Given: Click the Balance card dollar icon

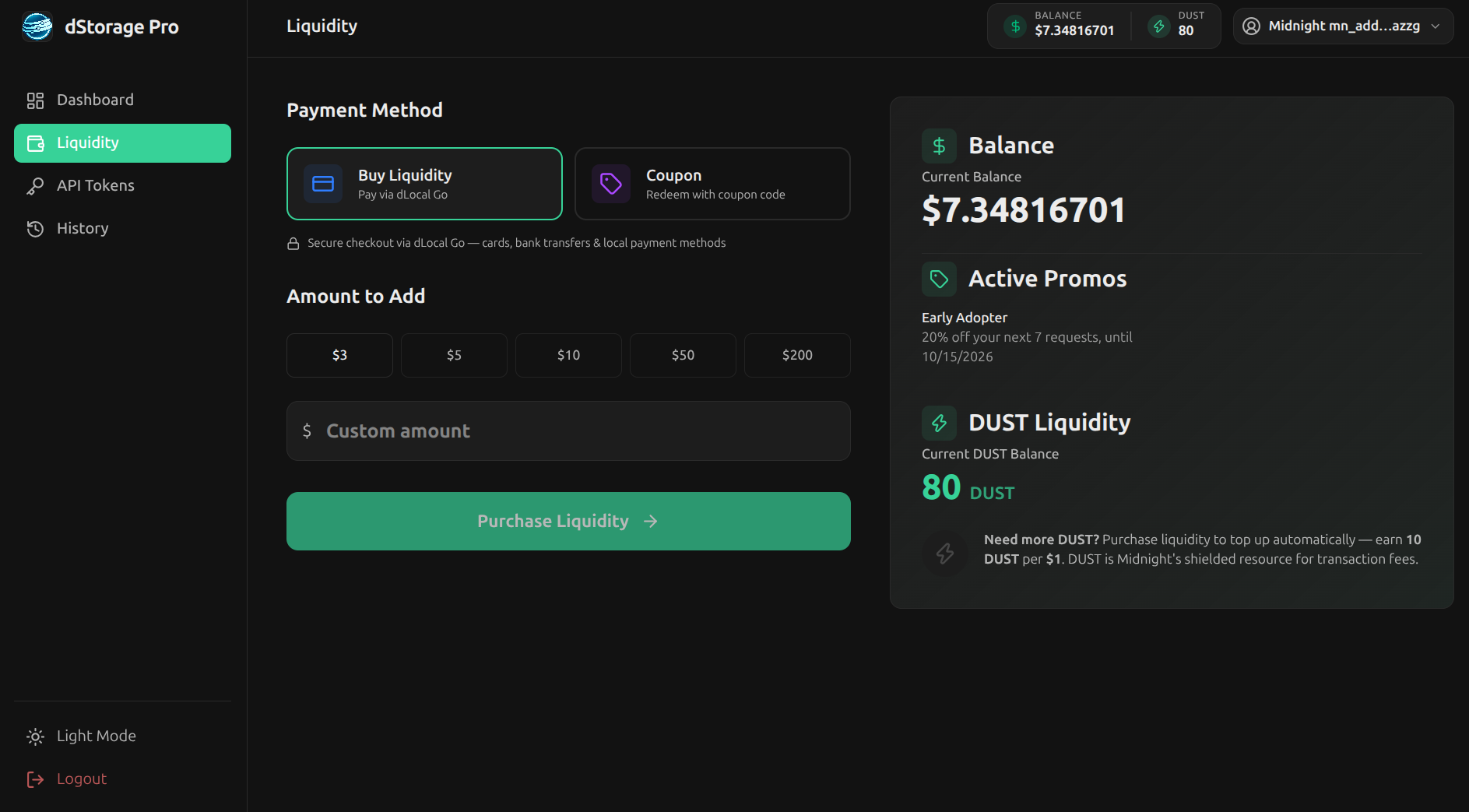Looking at the screenshot, I should coord(939,146).
